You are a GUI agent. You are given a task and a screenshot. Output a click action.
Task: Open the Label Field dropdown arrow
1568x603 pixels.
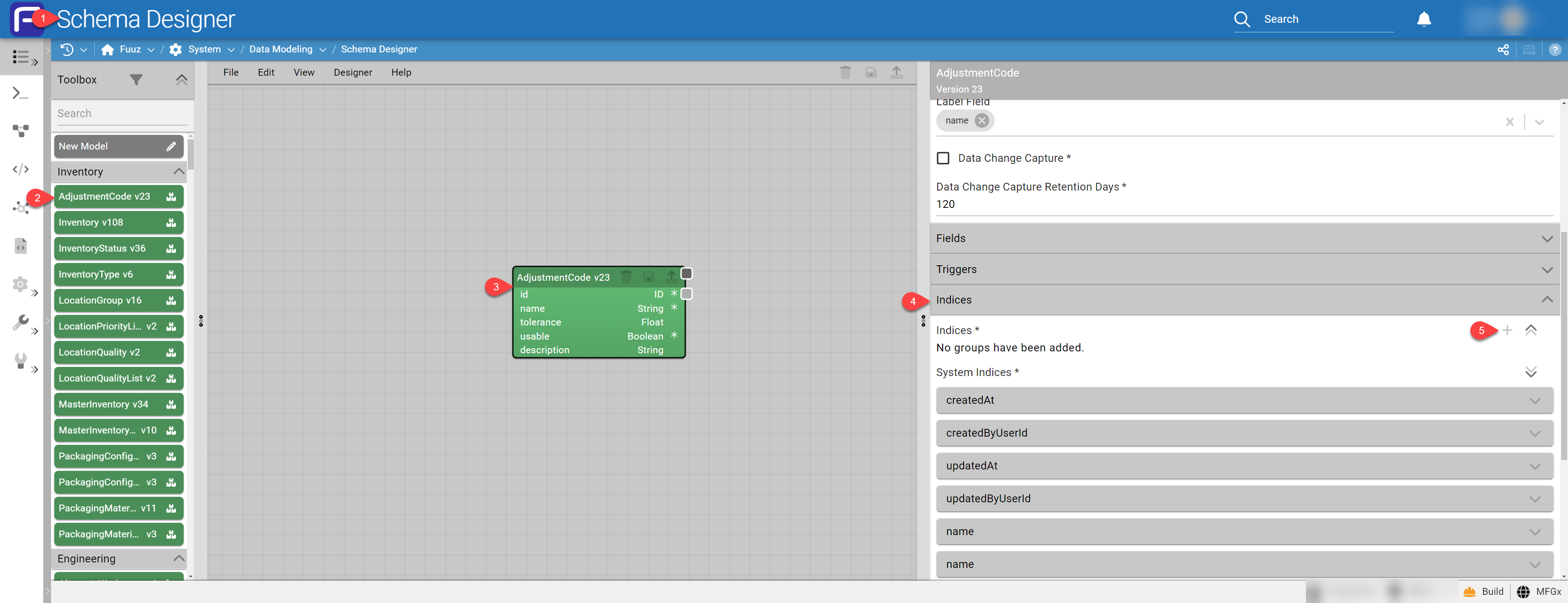1539,122
